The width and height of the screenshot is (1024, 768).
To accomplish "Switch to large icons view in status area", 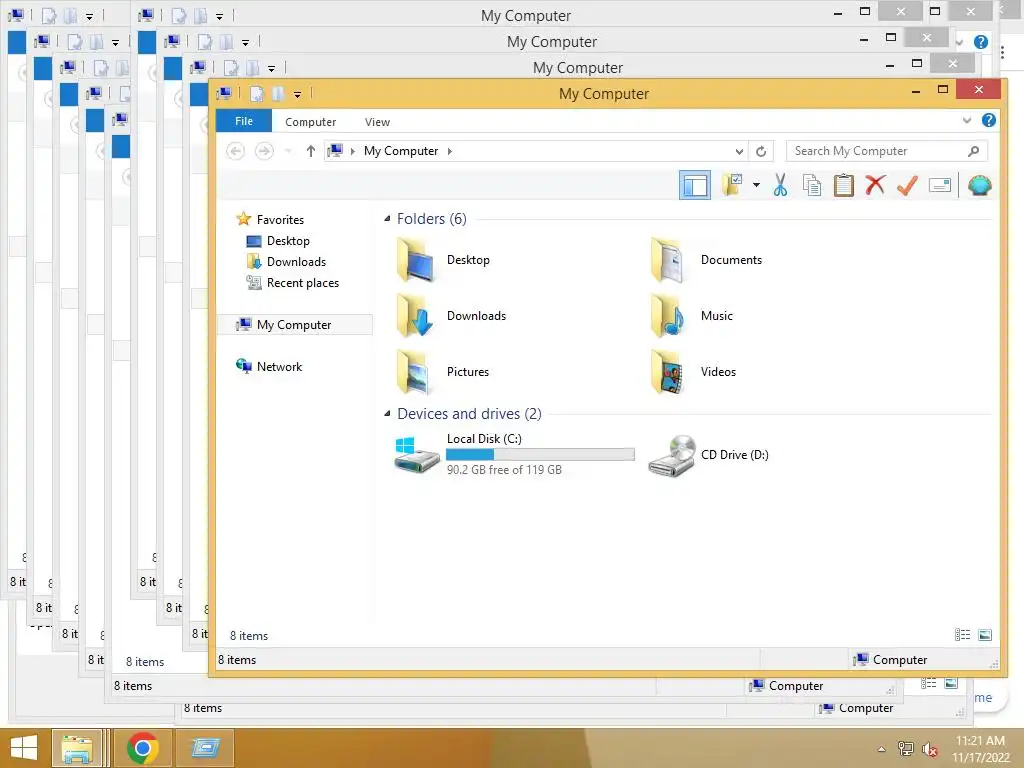I will point(985,635).
